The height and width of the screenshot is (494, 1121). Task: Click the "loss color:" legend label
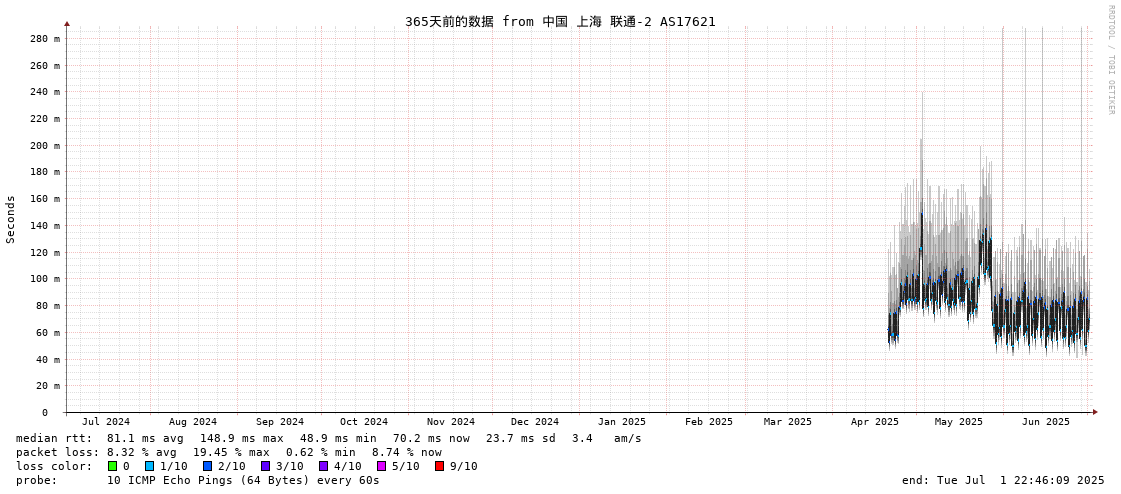coord(54,466)
